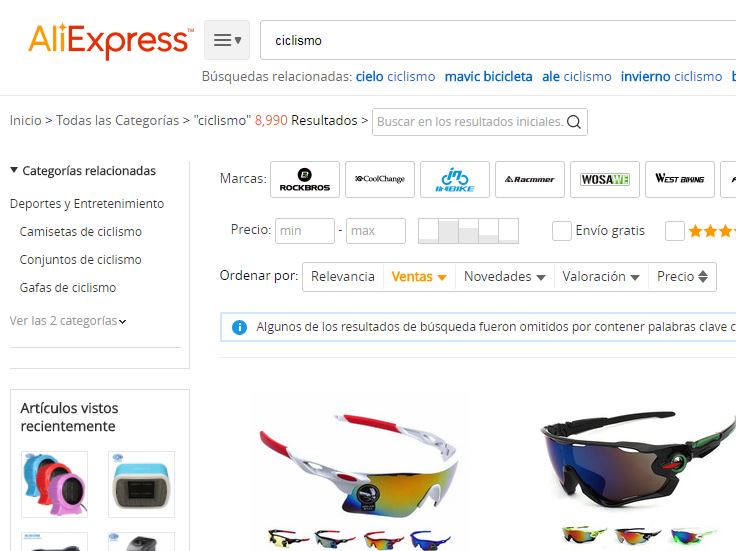Viewport: 736px width, 551px height.
Task: Collapse the Categorías relacionadas section
Action: (14, 170)
